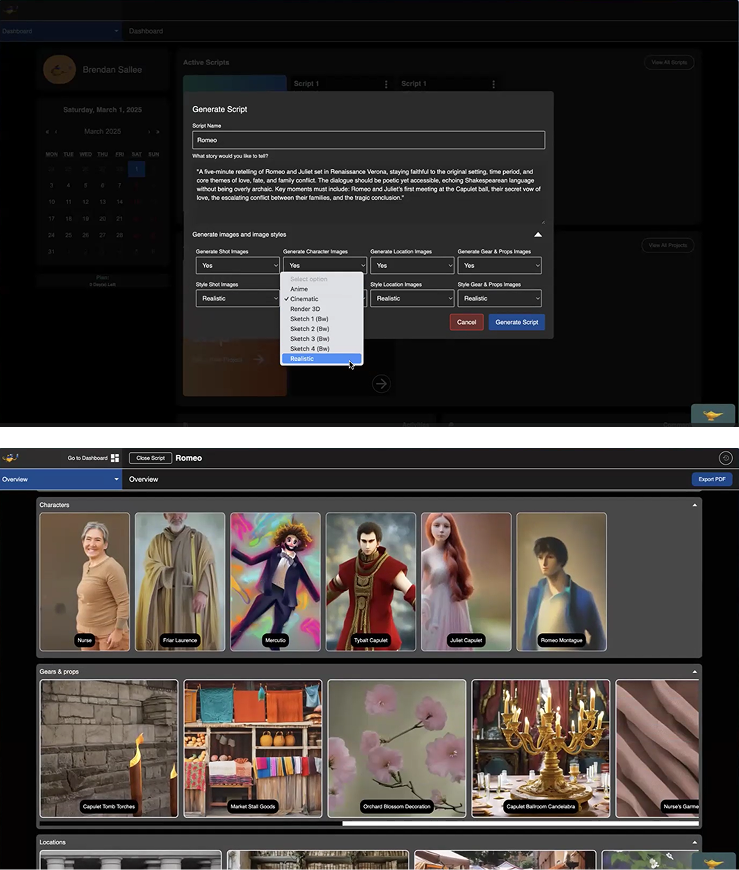Click the Close Script button
Screen dimensions: 739x870
click(150, 458)
